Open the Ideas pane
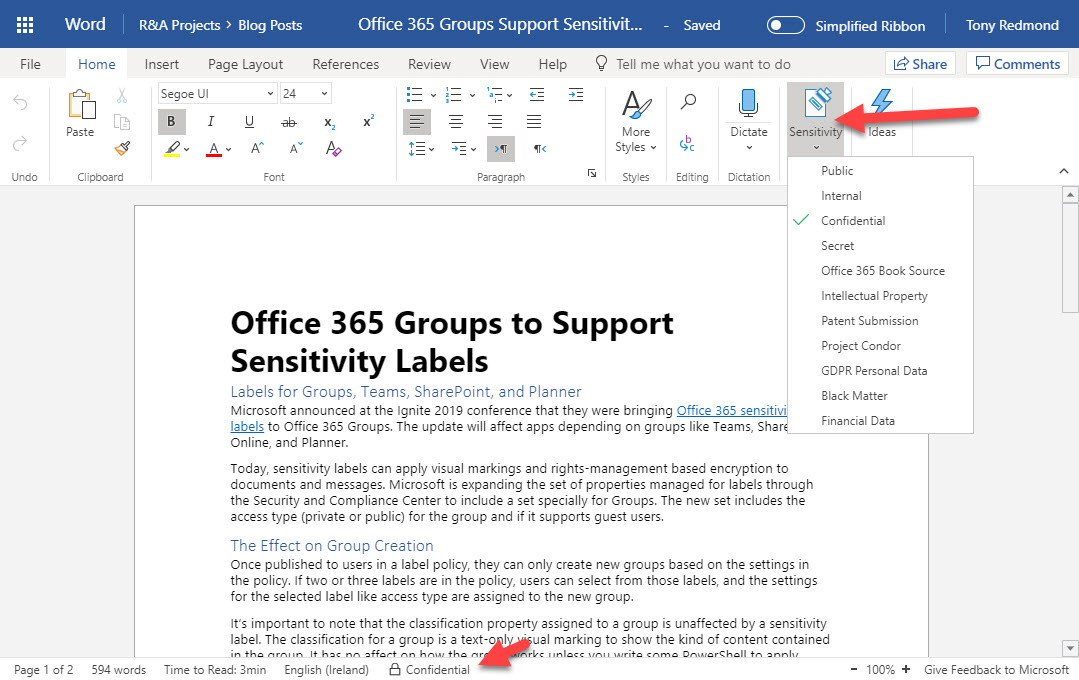 882,114
